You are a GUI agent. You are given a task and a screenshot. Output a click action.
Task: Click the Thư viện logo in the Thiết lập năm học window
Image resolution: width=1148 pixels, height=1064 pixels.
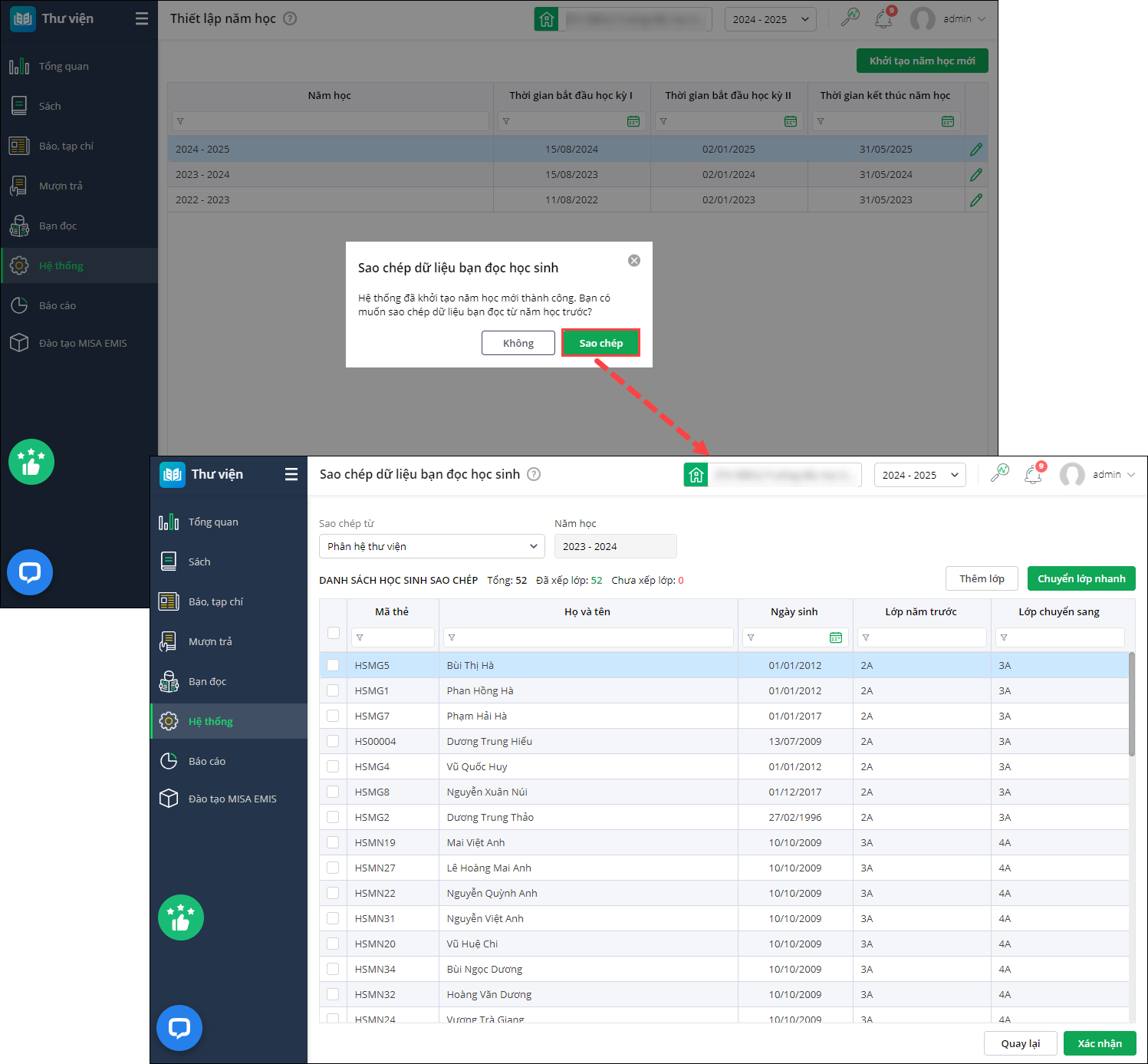point(23,19)
